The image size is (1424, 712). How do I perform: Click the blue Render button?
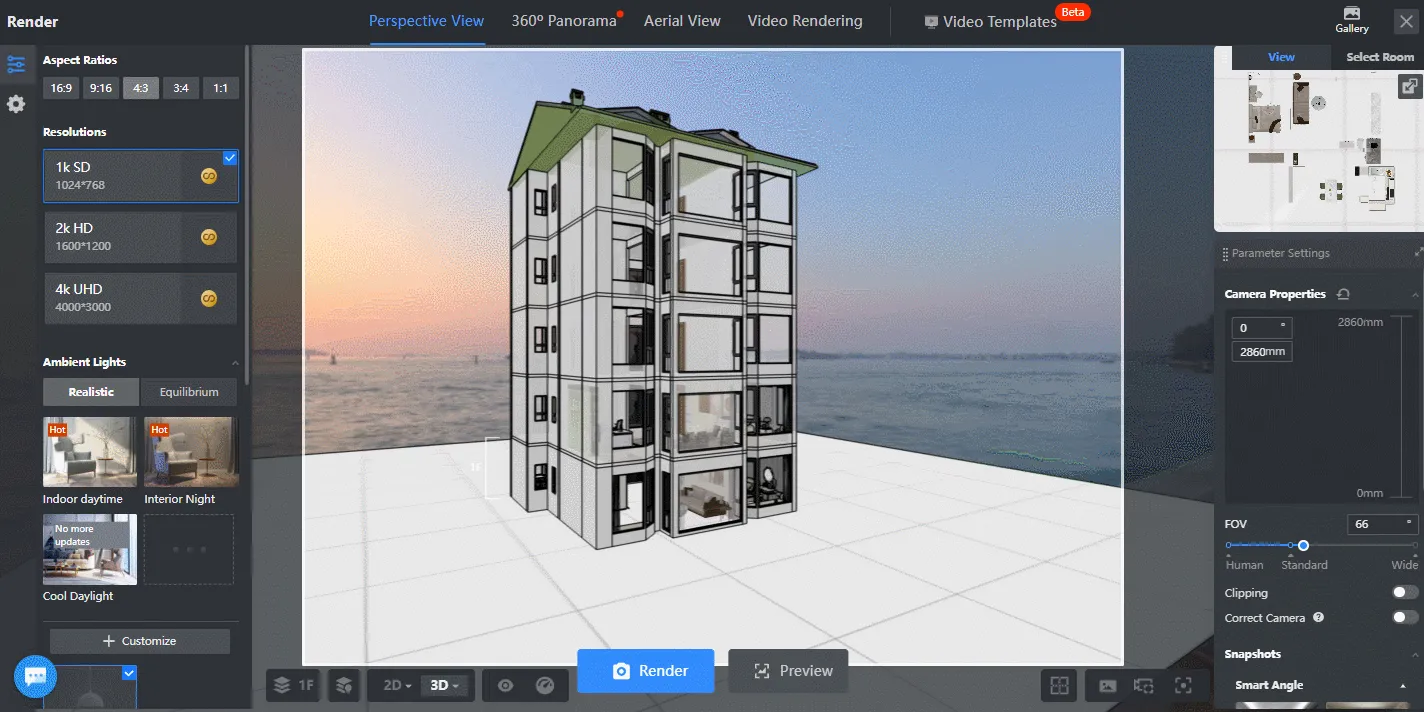[x=646, y=671]
